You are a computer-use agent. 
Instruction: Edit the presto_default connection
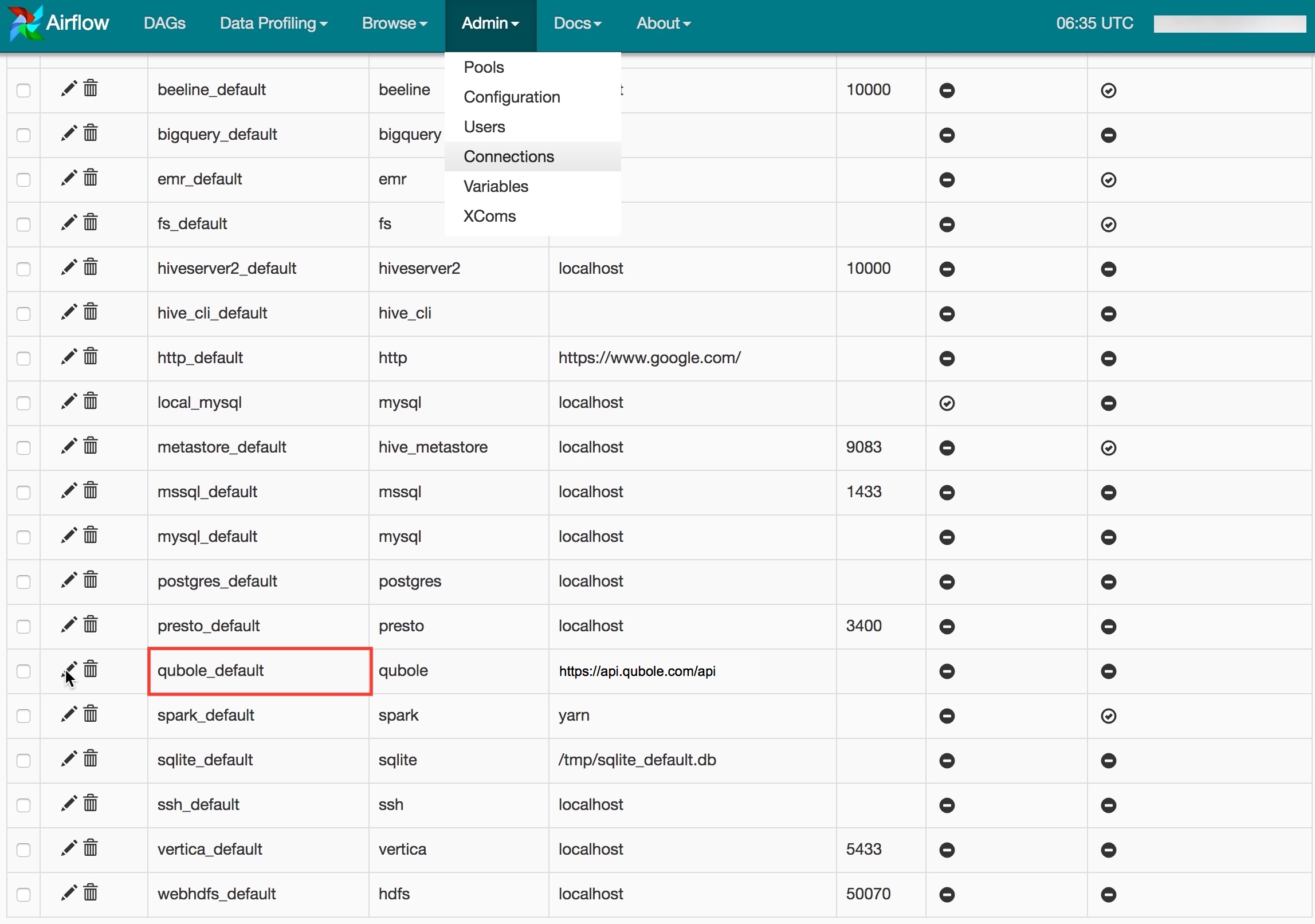[x=69, y=625]
